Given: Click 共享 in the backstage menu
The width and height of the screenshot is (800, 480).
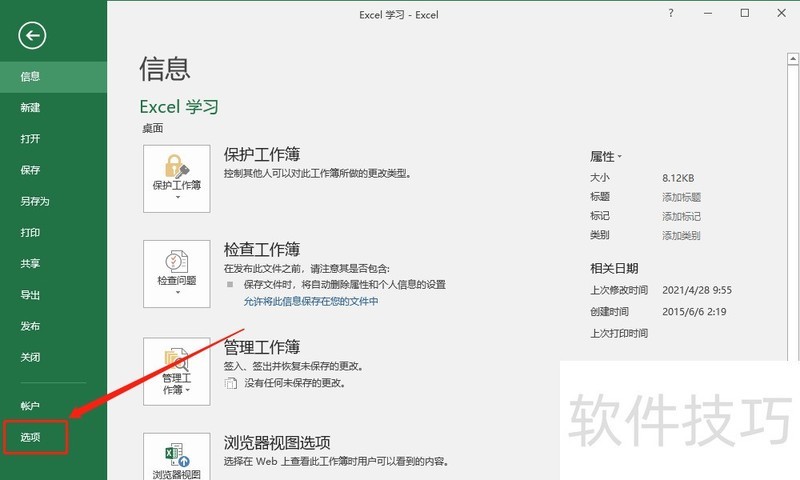Looking at the screenshot, I should point(31,264).
